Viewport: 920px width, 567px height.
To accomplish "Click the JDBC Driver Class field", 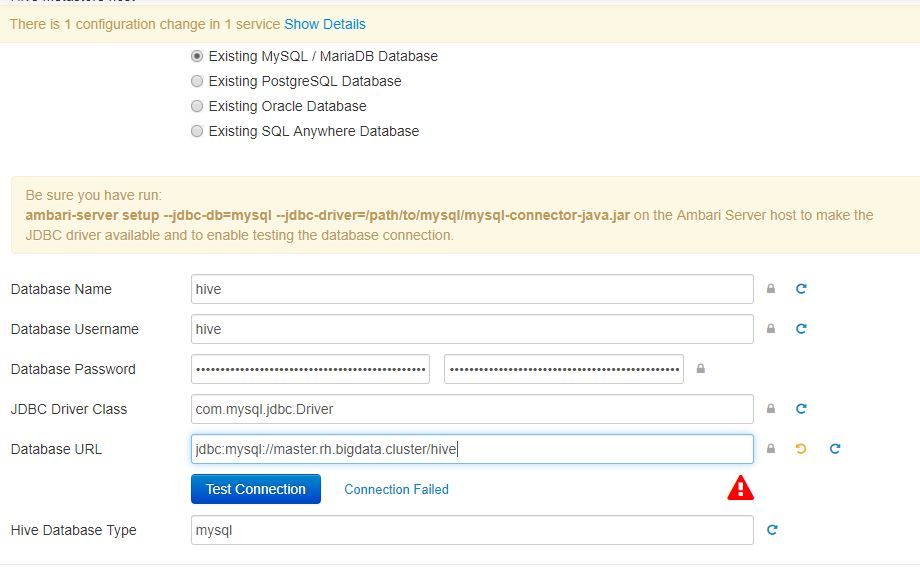I will (x=472, y=409).
